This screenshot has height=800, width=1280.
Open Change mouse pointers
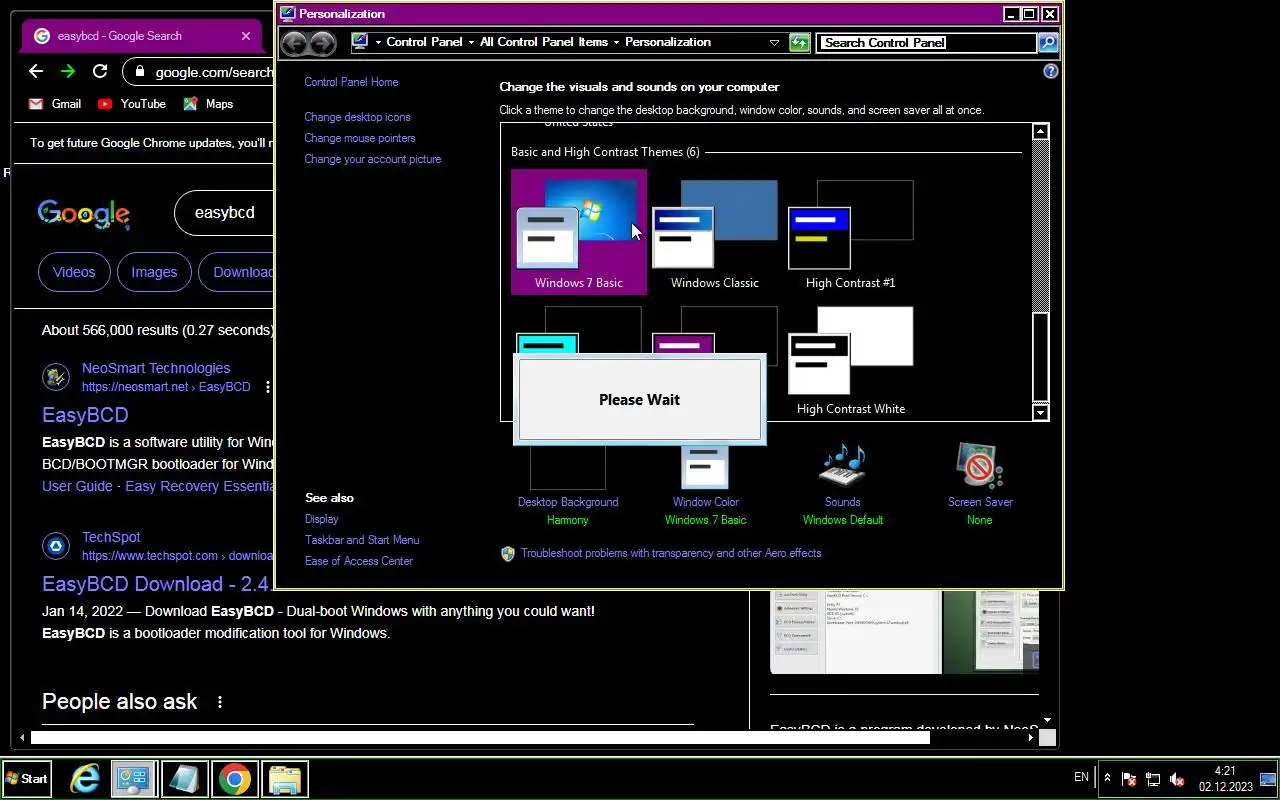click(x=360, y=138)
